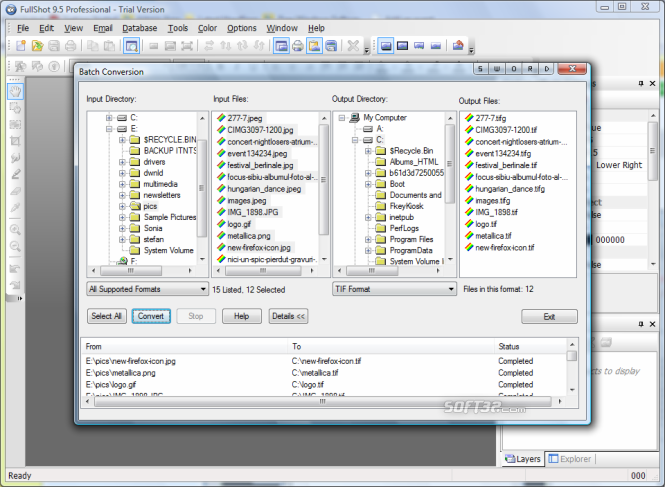Select the Hand pan tool

click(x=15, y=91)
